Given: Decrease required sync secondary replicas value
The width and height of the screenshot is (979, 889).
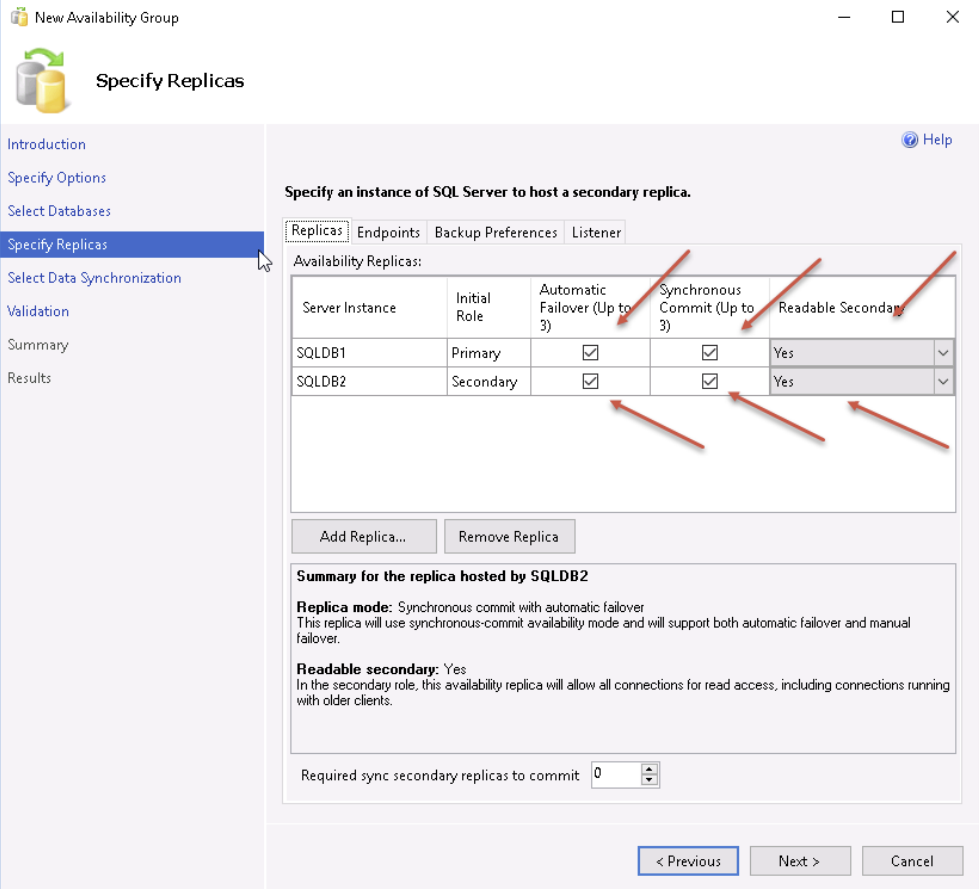Looking at the screenshot, I should pyautogui.click(x=649, y=779).
